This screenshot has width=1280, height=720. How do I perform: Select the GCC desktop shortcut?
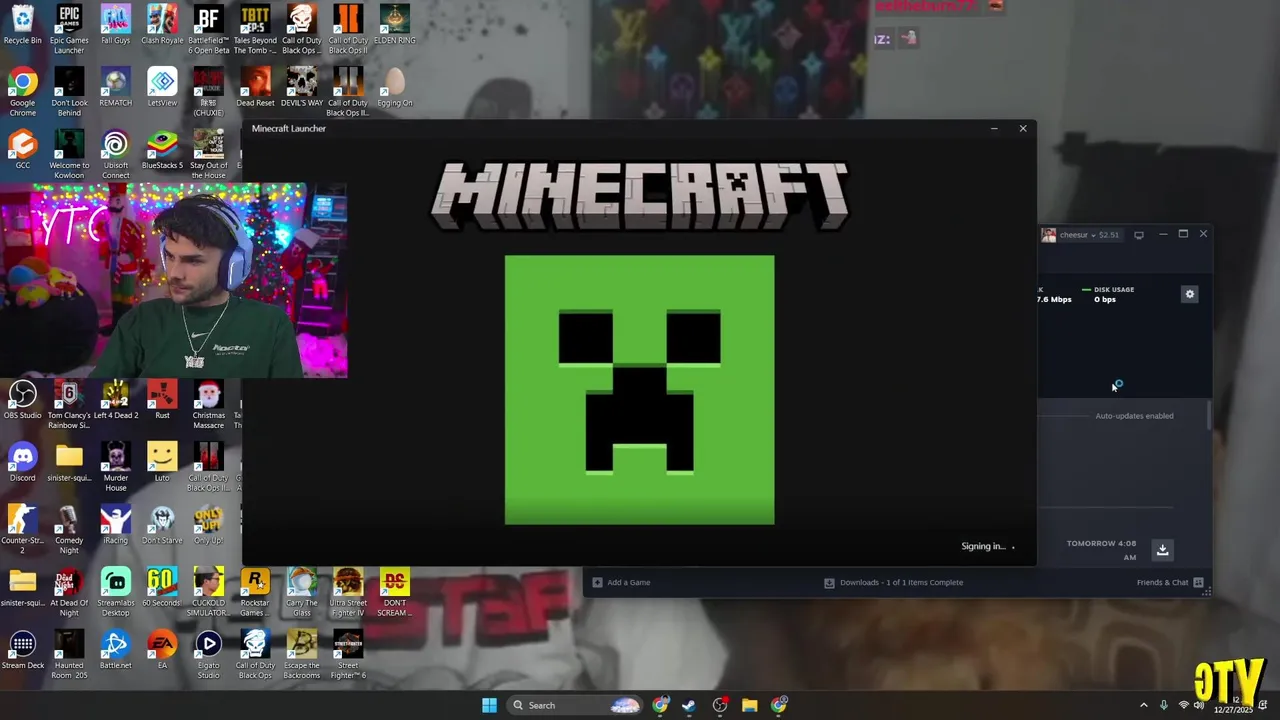tap(22, 151)
